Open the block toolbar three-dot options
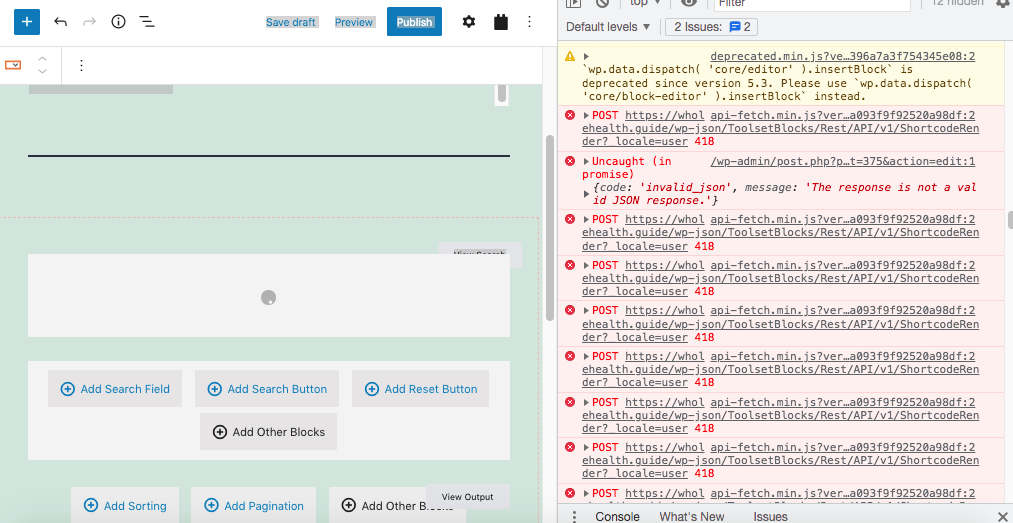This screenshot has height=523, width=1013. coord(81,65)
